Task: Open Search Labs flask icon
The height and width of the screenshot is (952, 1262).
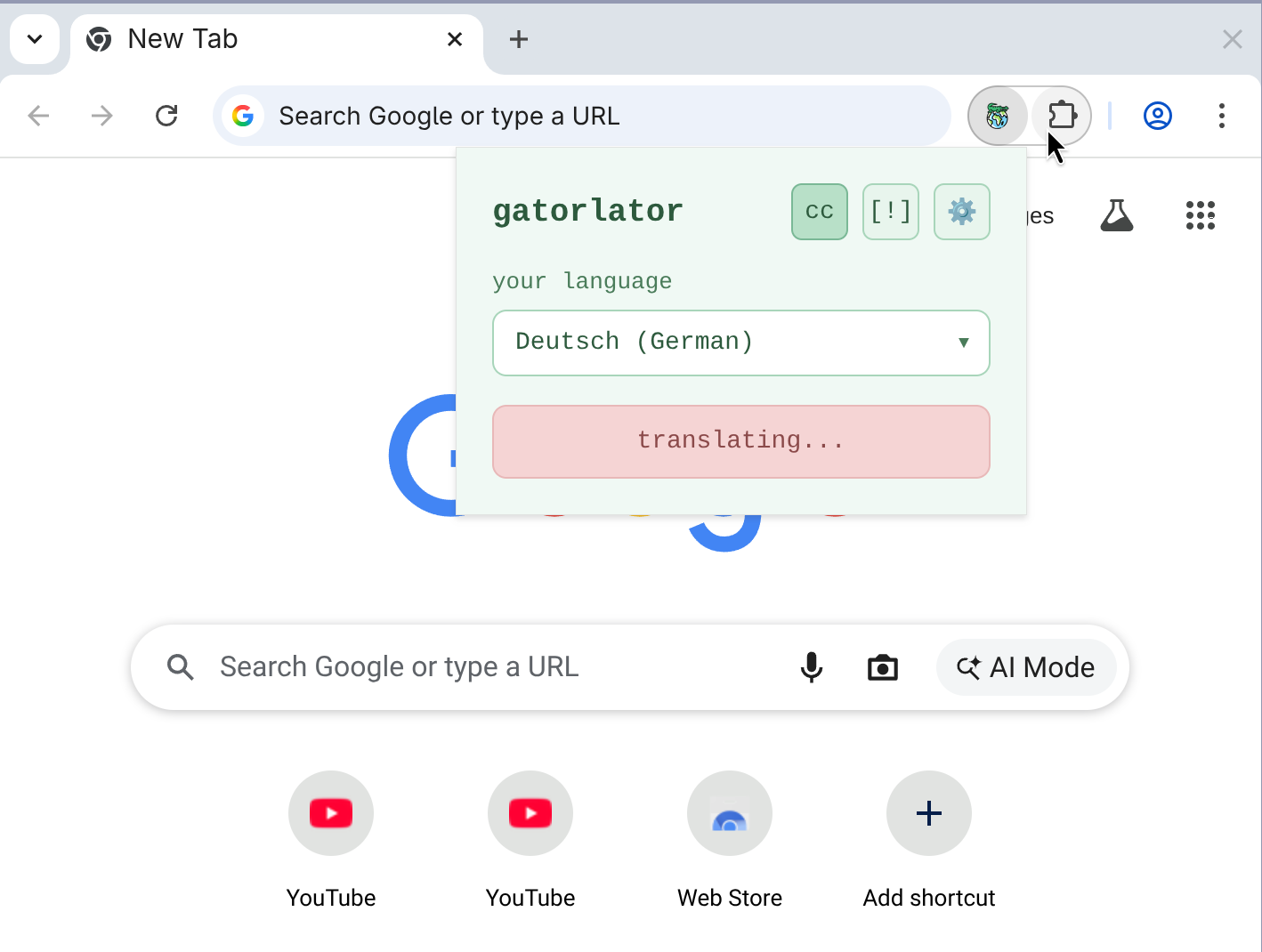Action: [1116, 215]
